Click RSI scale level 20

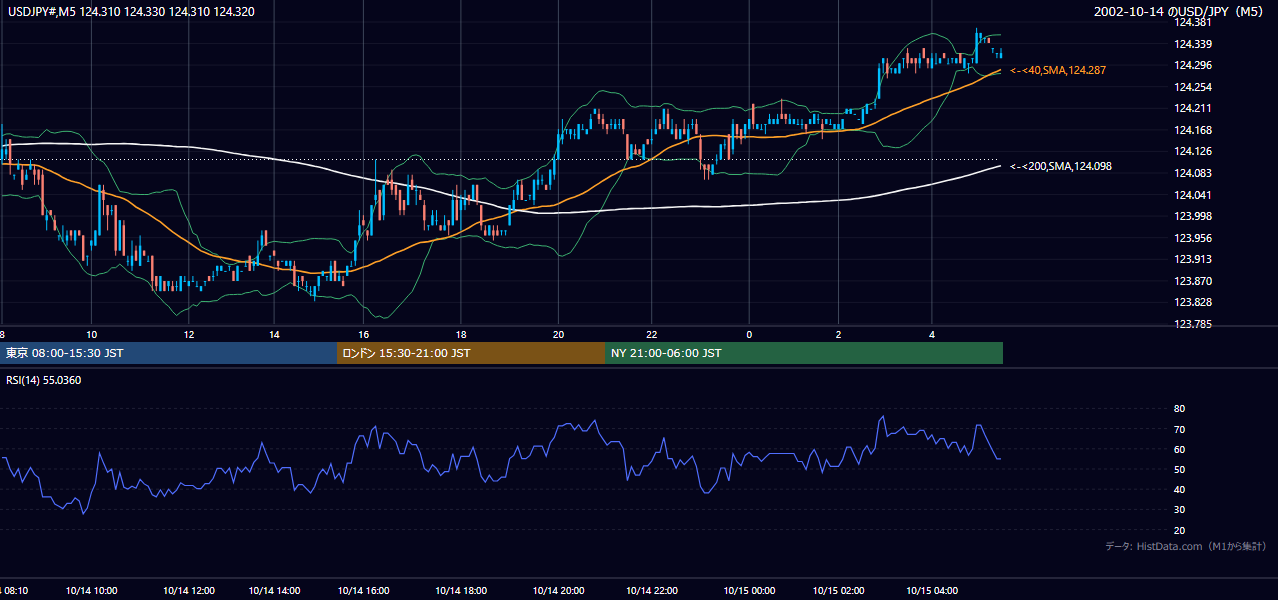coord(1179,530)
